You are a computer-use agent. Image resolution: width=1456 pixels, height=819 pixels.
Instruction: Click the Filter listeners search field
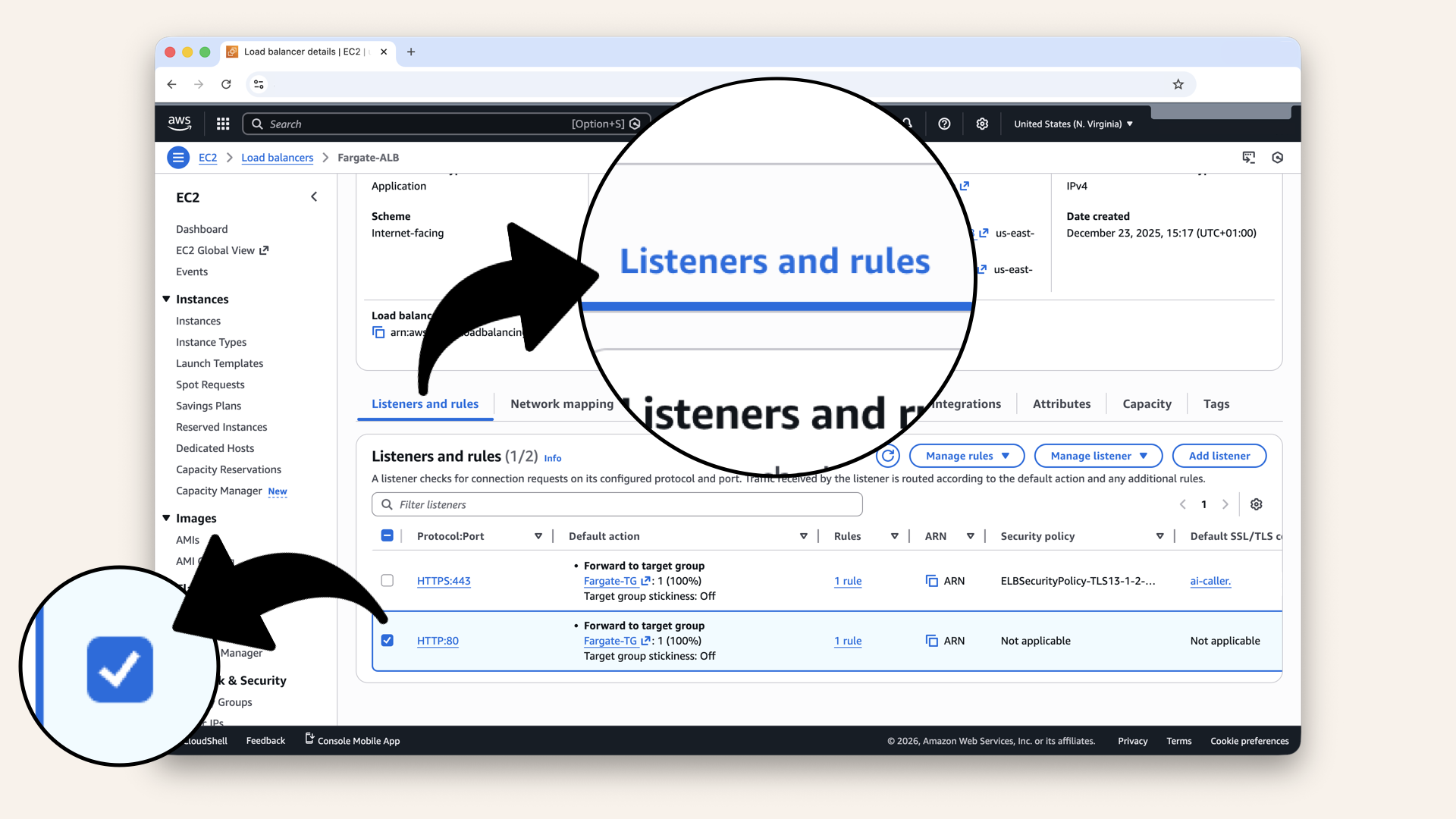tap(617, 504)
